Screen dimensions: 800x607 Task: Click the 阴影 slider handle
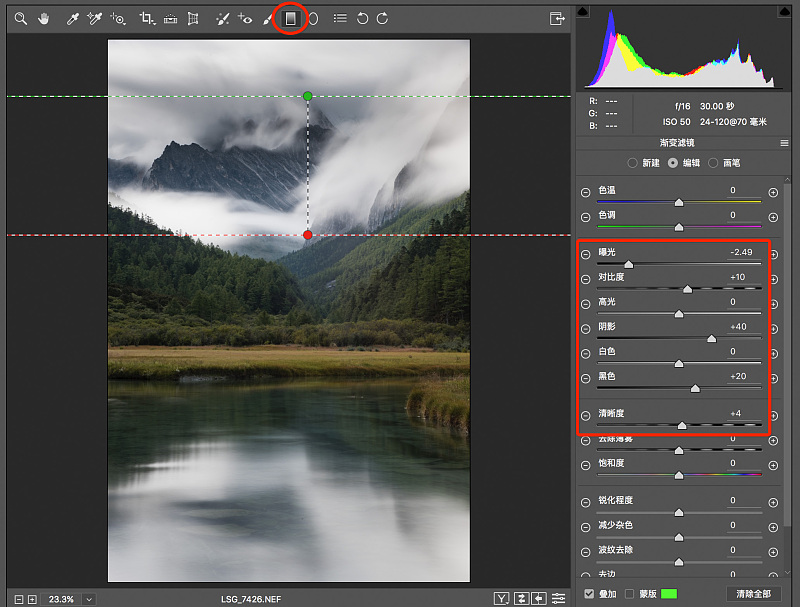point(711,339)
